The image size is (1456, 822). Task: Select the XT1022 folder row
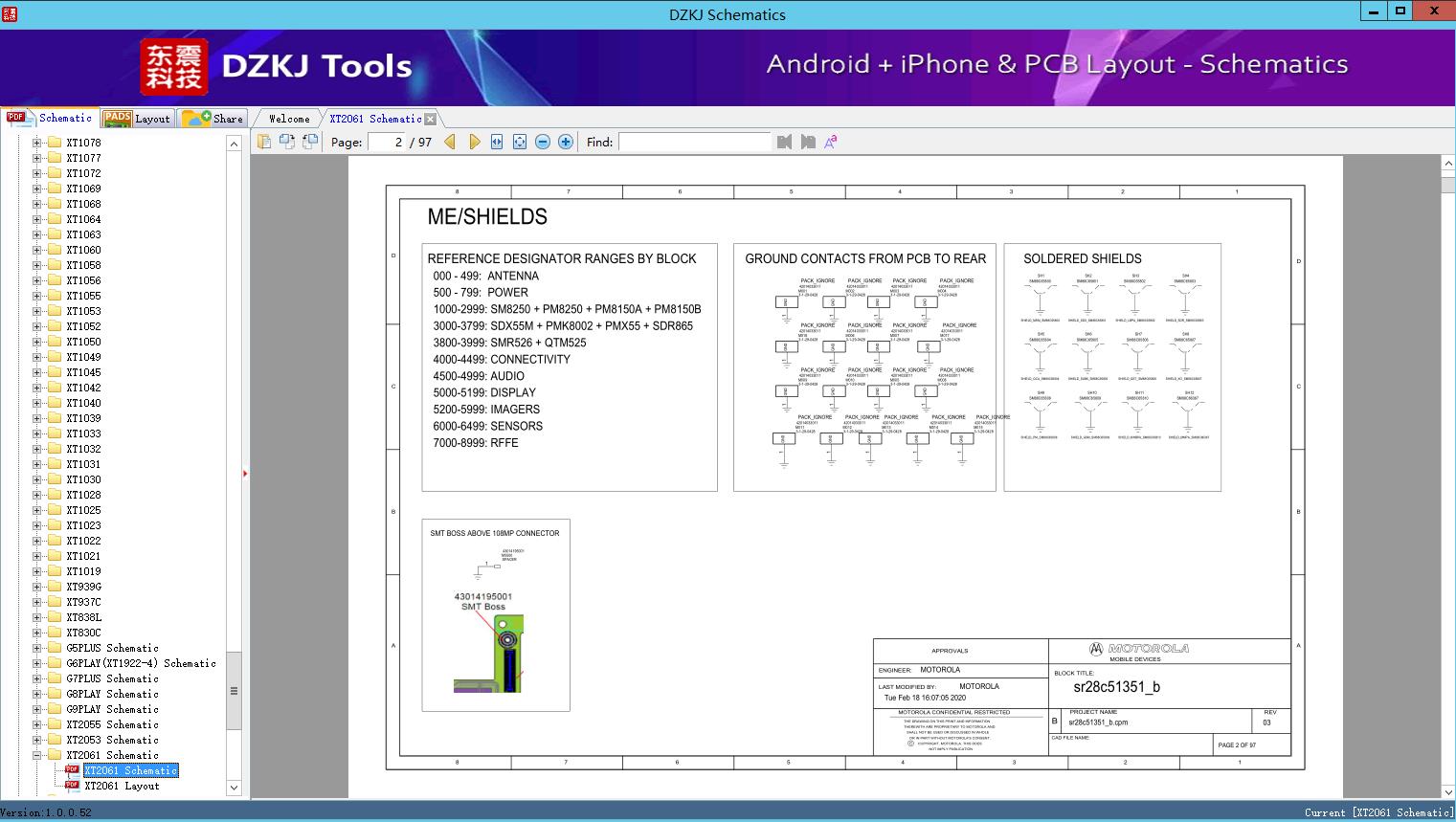[x=83, y=541]
